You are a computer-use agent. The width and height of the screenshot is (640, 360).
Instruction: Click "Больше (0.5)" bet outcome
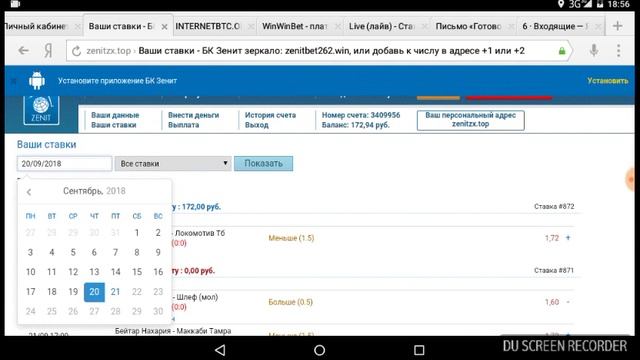point(291,302)
